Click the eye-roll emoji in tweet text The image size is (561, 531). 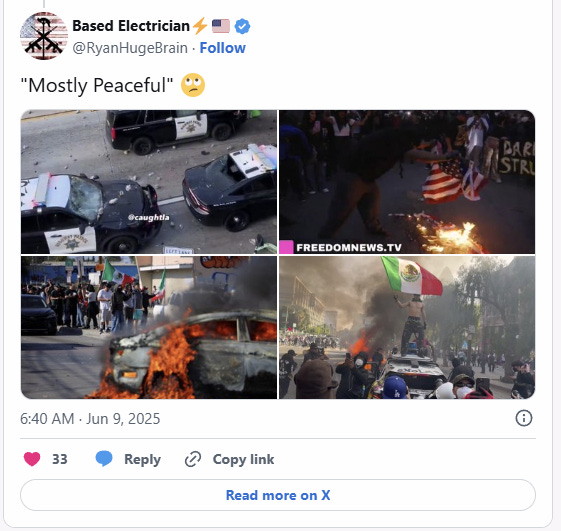tap(193, 85)
